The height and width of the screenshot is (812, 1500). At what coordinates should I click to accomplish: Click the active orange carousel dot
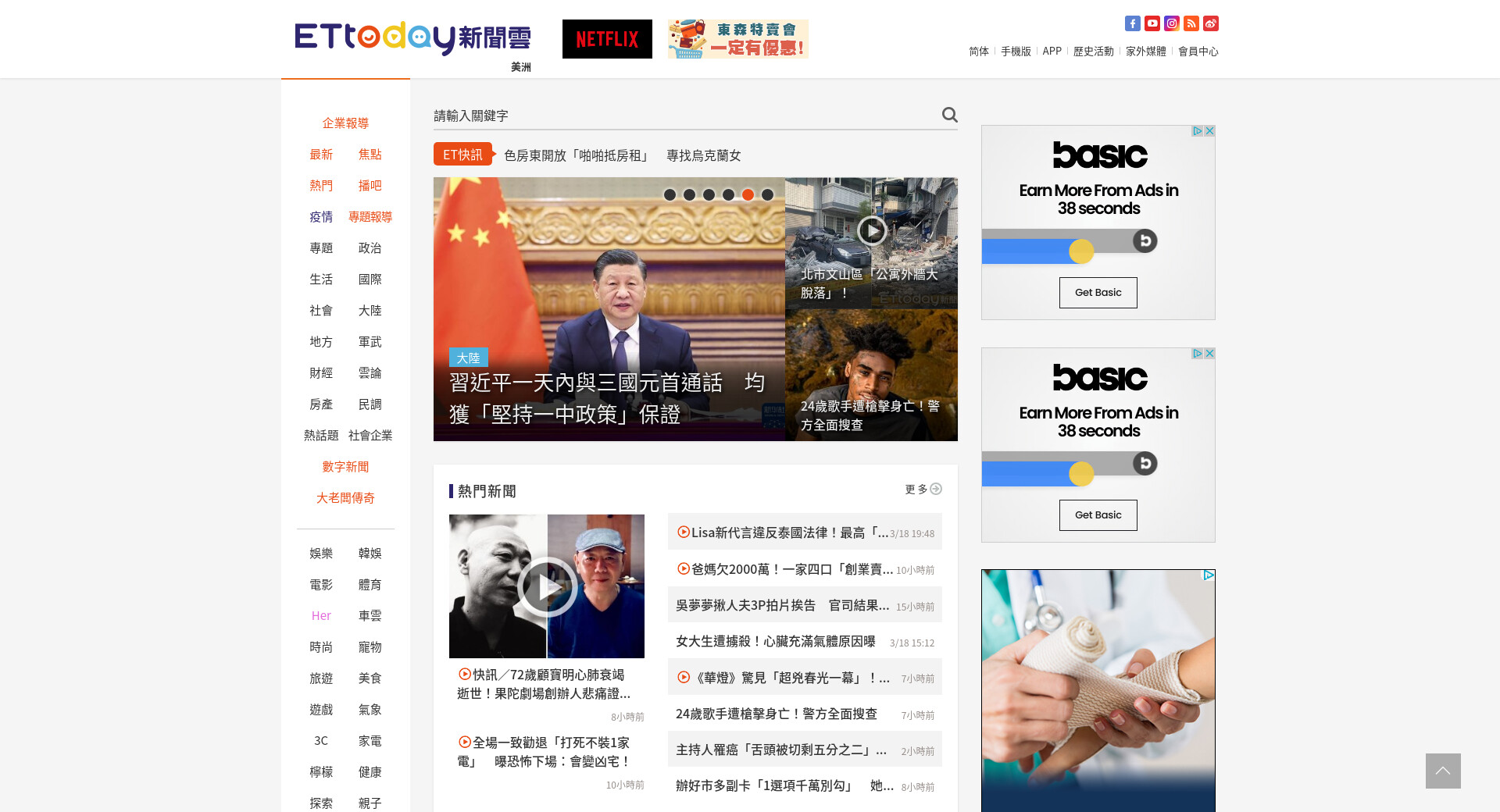[x=748, y=195]
